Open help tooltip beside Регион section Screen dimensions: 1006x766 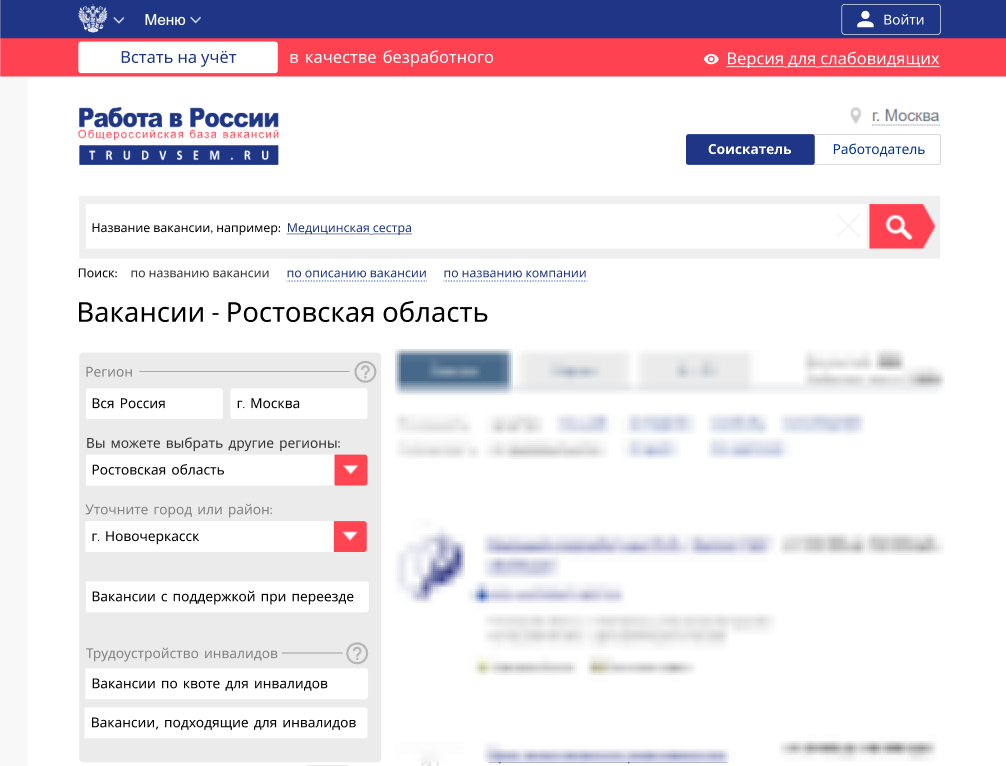365,372
